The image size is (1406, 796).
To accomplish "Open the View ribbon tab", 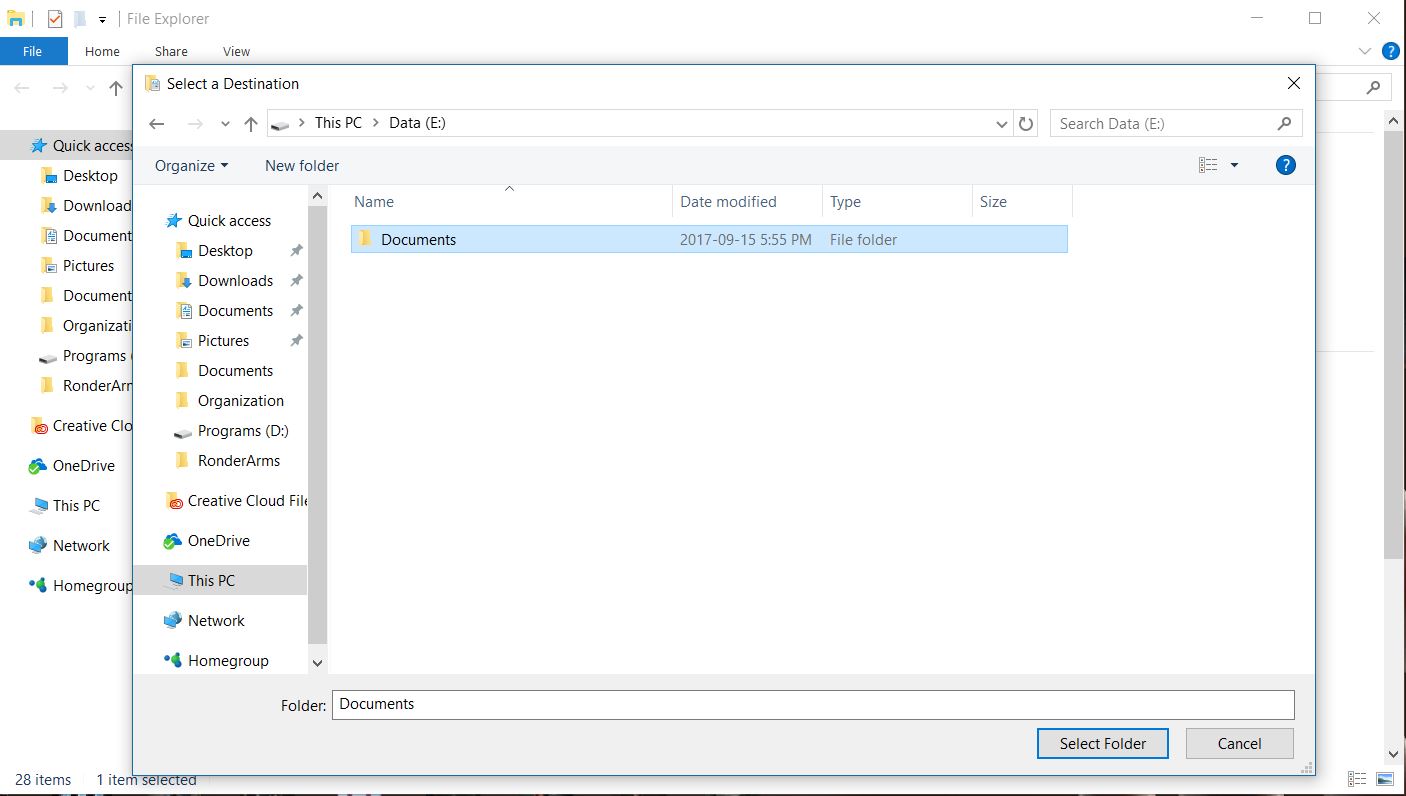I will (236, 51).
